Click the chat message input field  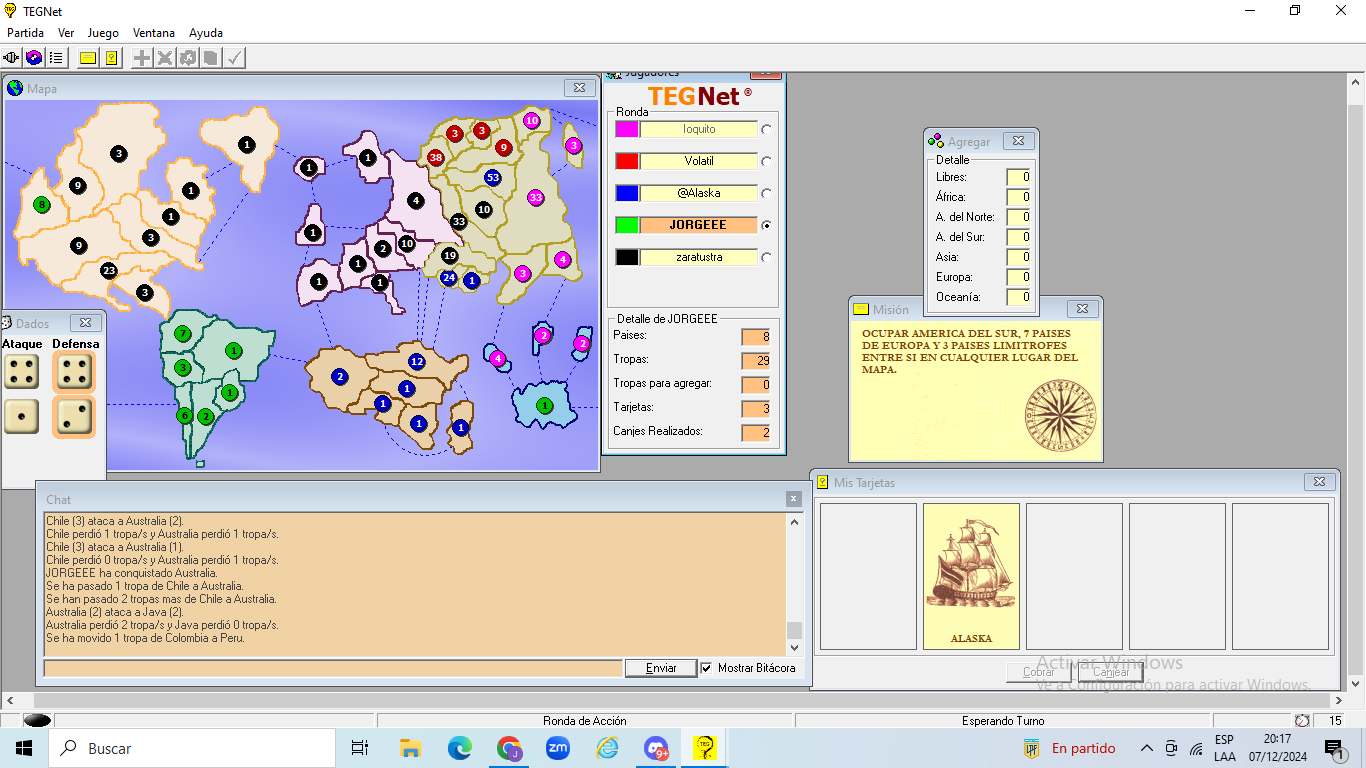(333, 668)
